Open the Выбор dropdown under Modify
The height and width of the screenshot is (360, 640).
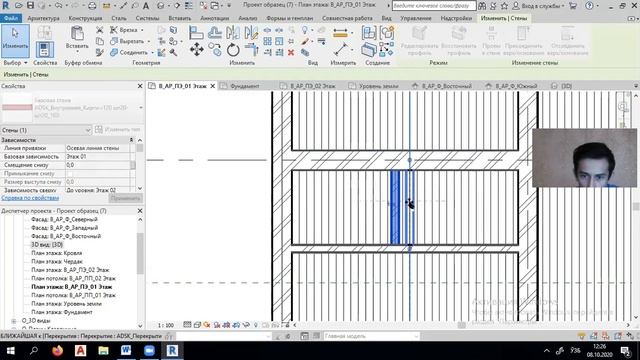(x=15, y=63)
